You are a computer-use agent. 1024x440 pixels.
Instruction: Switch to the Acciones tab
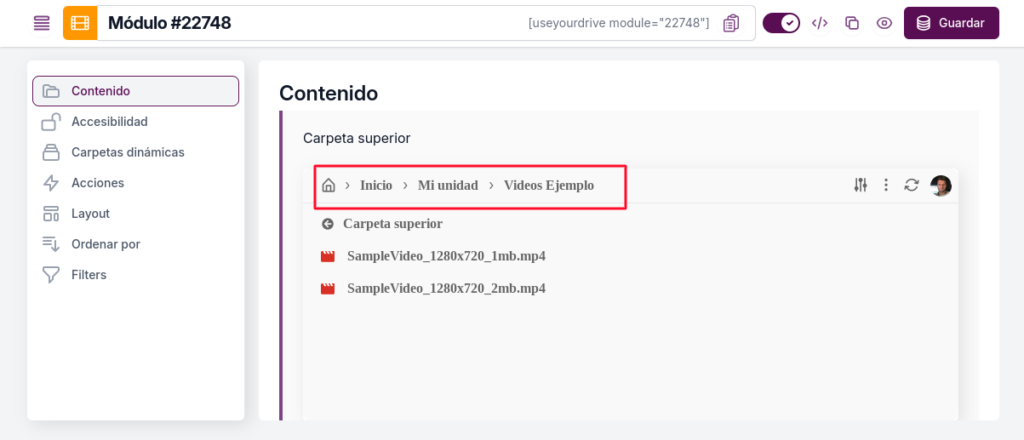pos(136,183)
